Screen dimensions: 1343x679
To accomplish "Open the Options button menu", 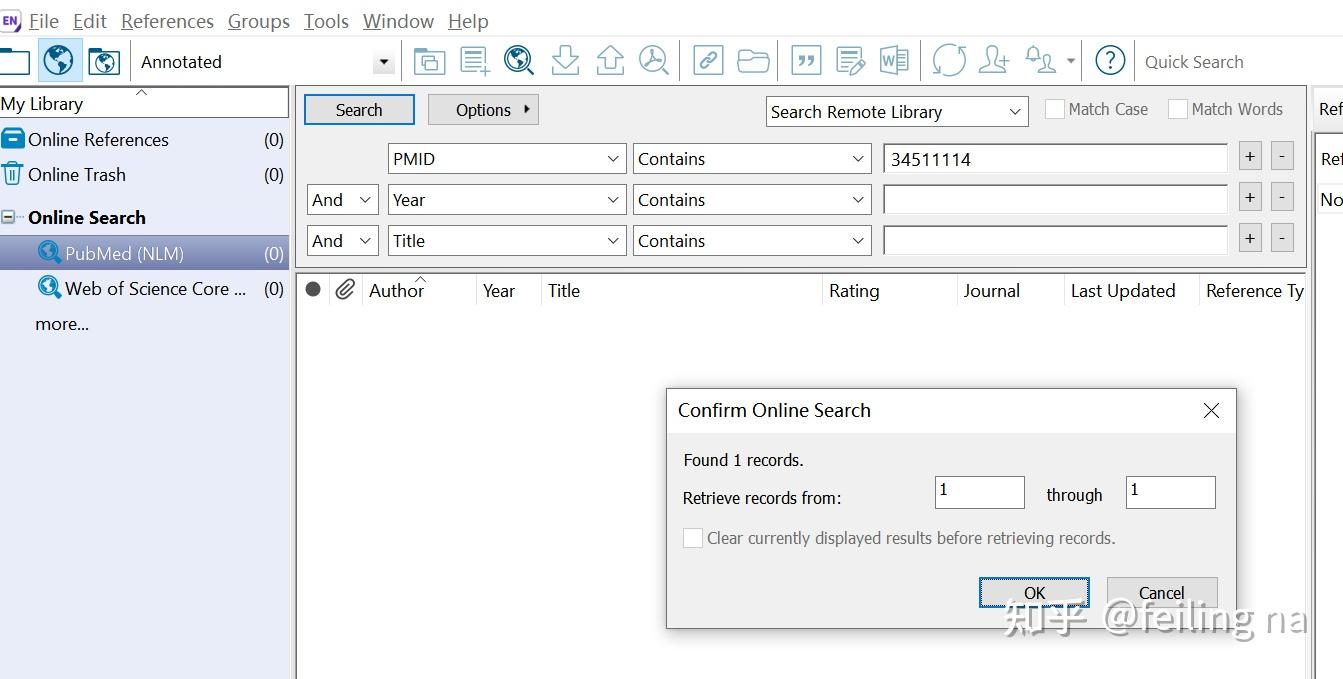I will click(x=483, y=110).
